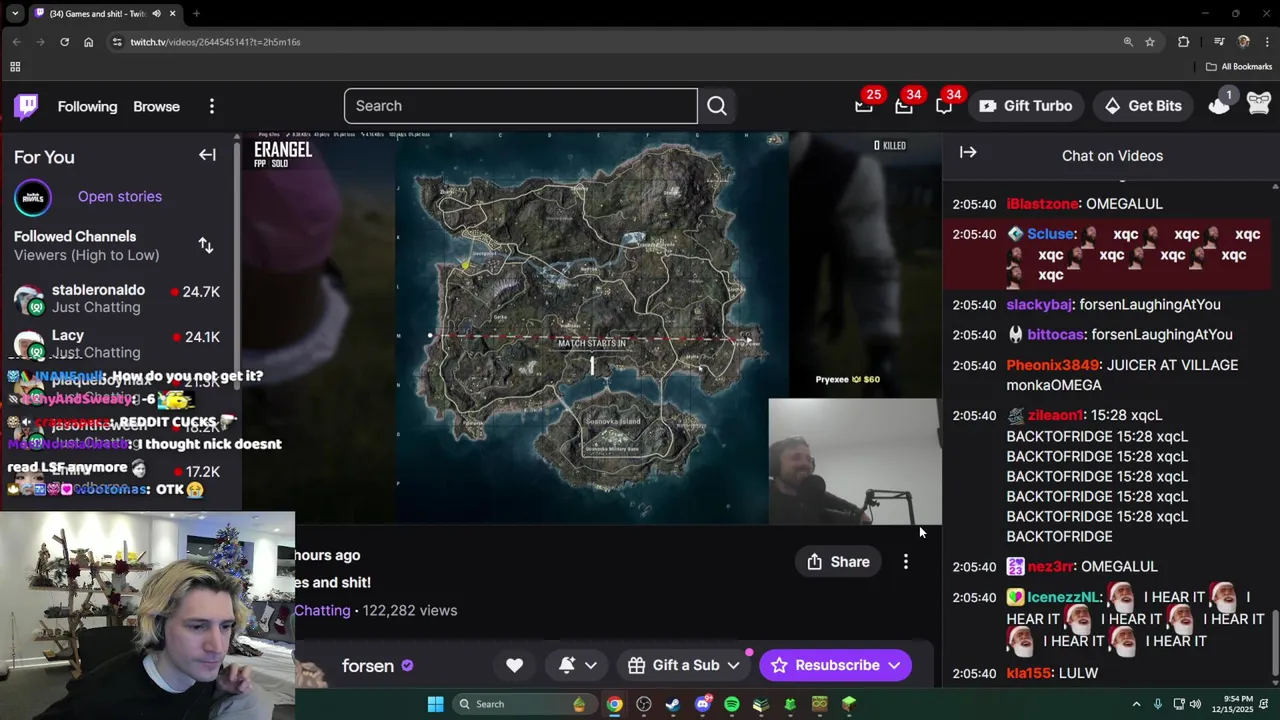This screenshot has height=720, width=1280.
Task: Bookmark this page with star icon
Action: (1150, 42)
